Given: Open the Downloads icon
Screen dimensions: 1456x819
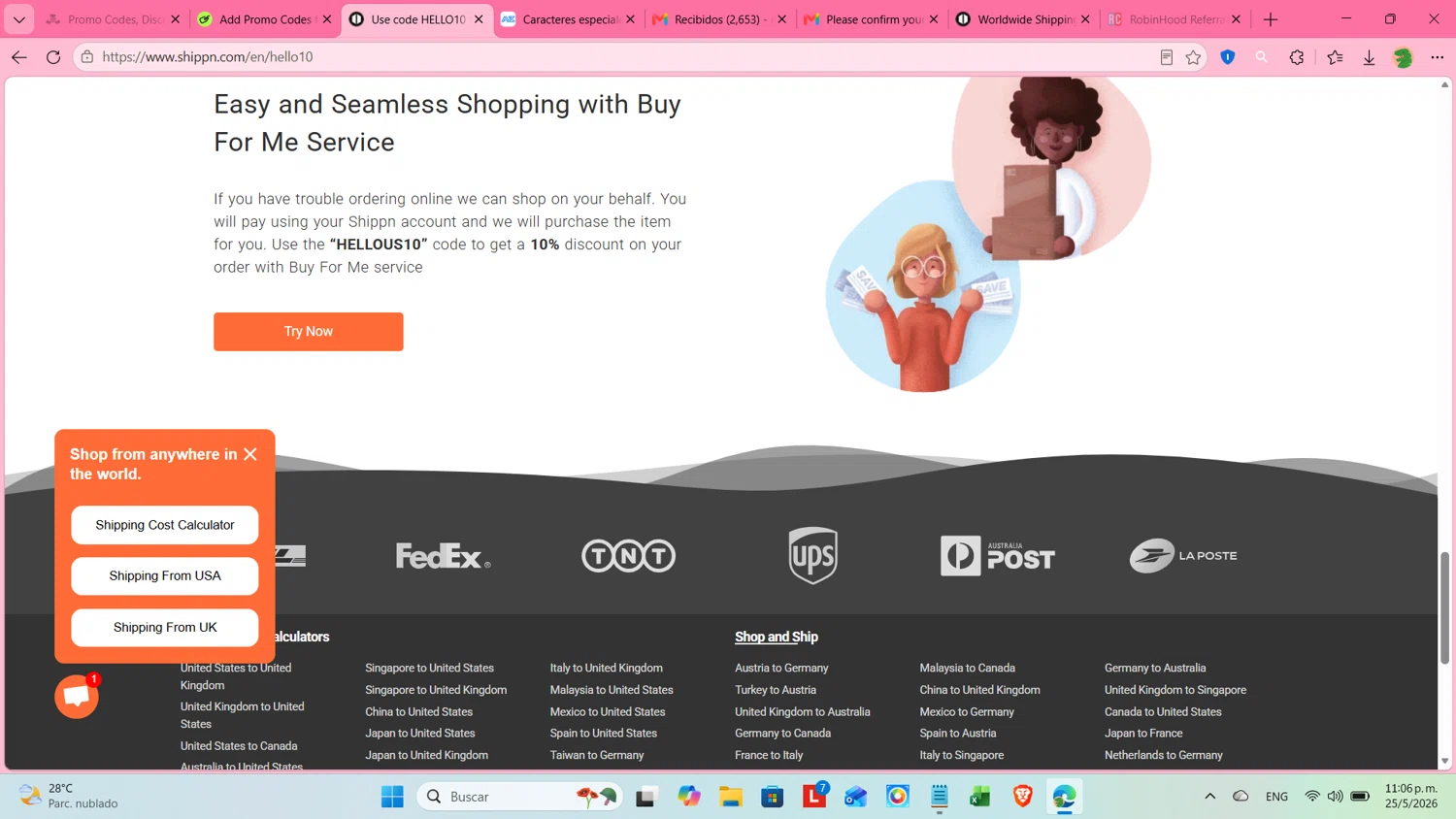Looking at the screenshot, I should pyautogui.click(x=1369, y=57).
